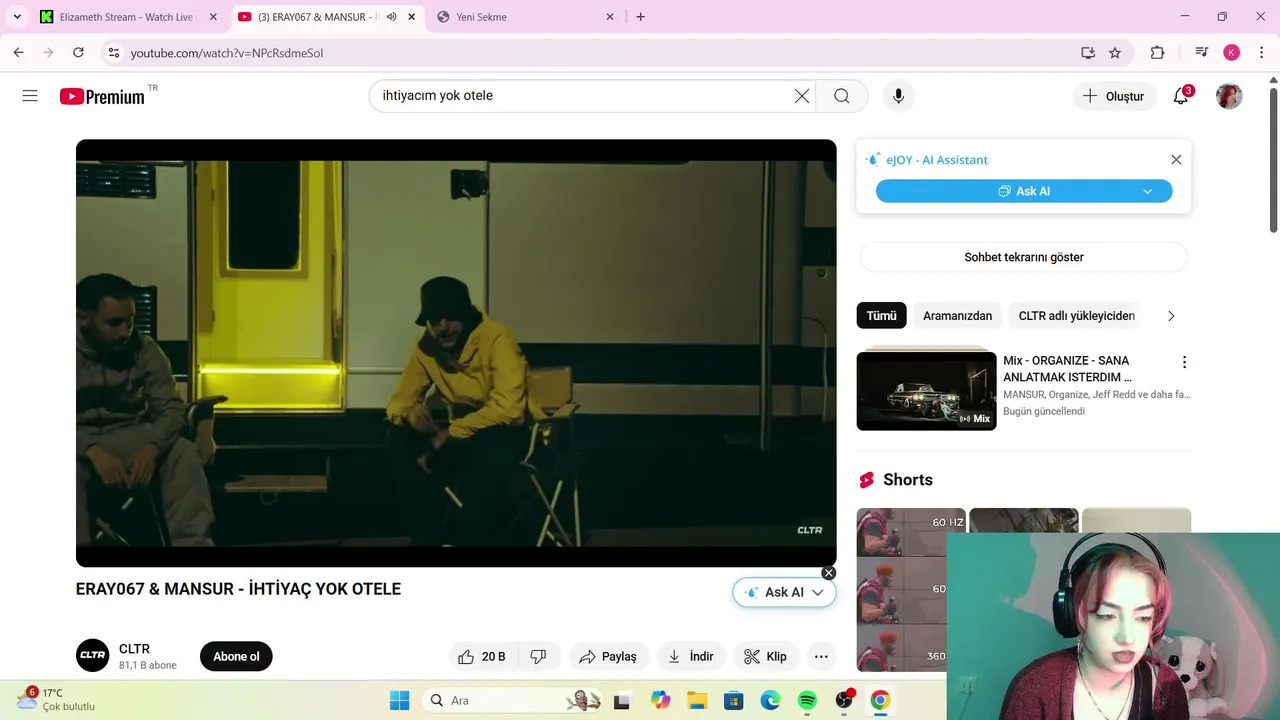This screenshot has width=1280, height=720.
Task: View site information icon in address bar
Action: (114, 53)
